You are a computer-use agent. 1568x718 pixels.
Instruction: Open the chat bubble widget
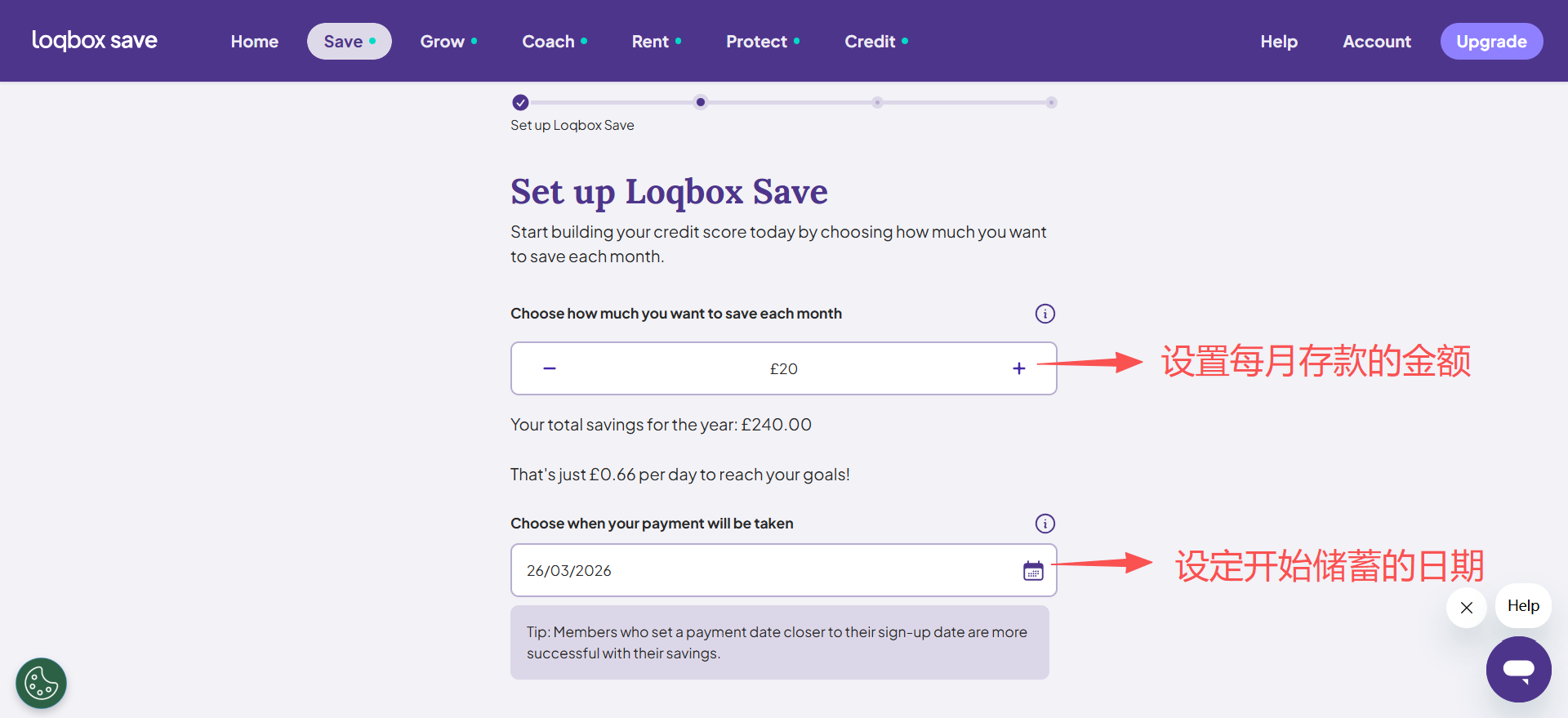coord(1518,669)
